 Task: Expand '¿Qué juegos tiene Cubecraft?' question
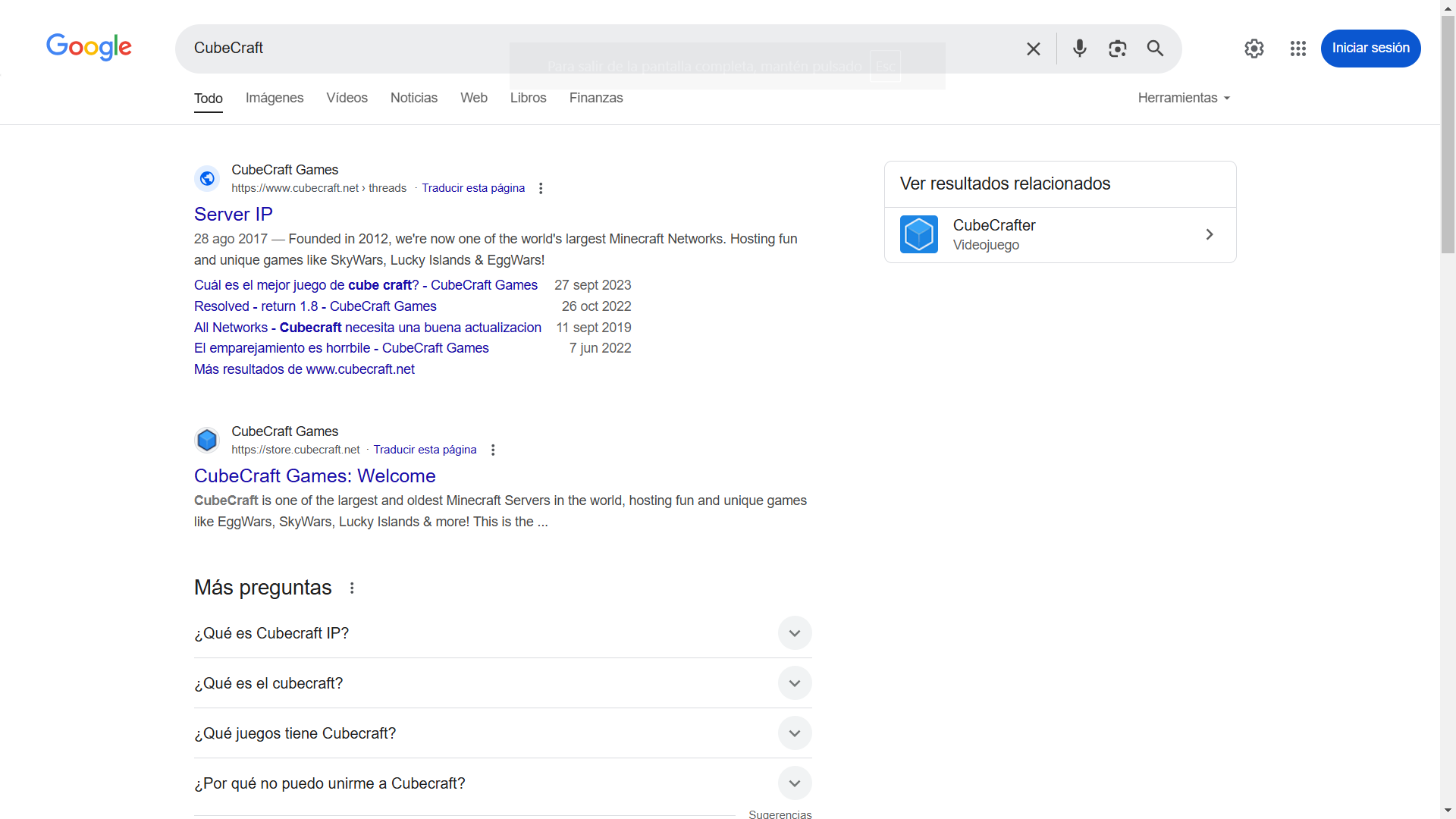[503, 733]
